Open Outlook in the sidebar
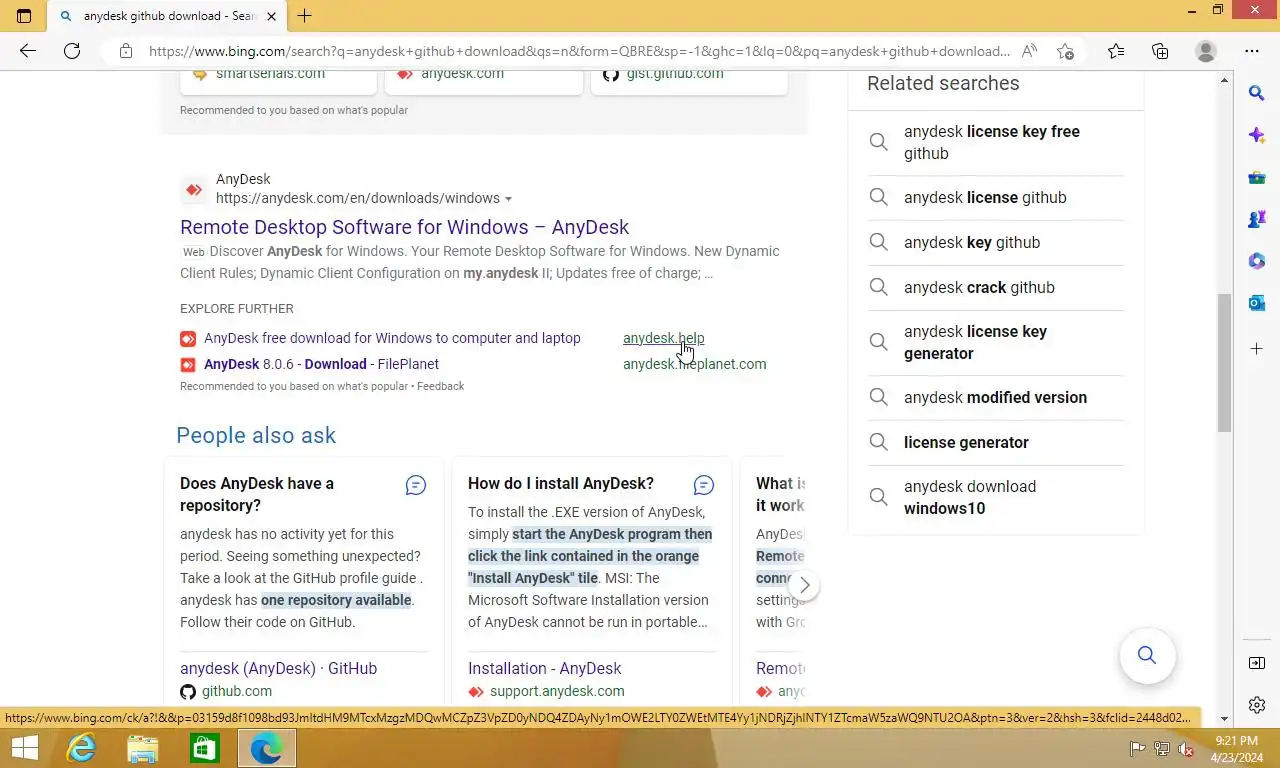This screenshot has width=1280, height=768. click(x=1257, y=303)
